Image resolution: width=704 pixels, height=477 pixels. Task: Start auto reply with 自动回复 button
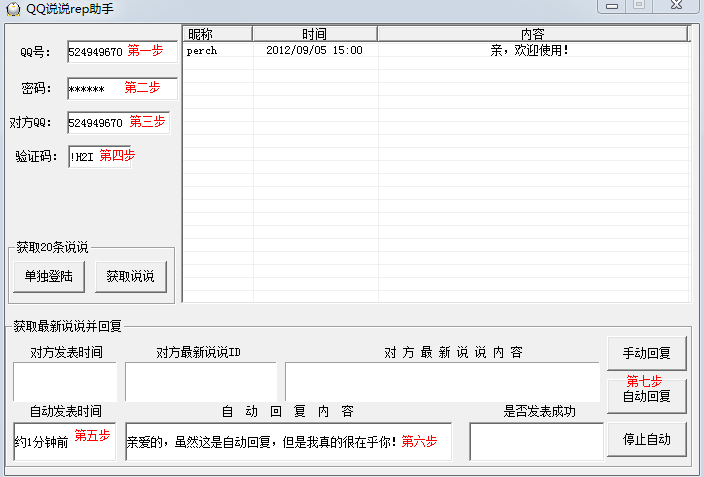647,396
